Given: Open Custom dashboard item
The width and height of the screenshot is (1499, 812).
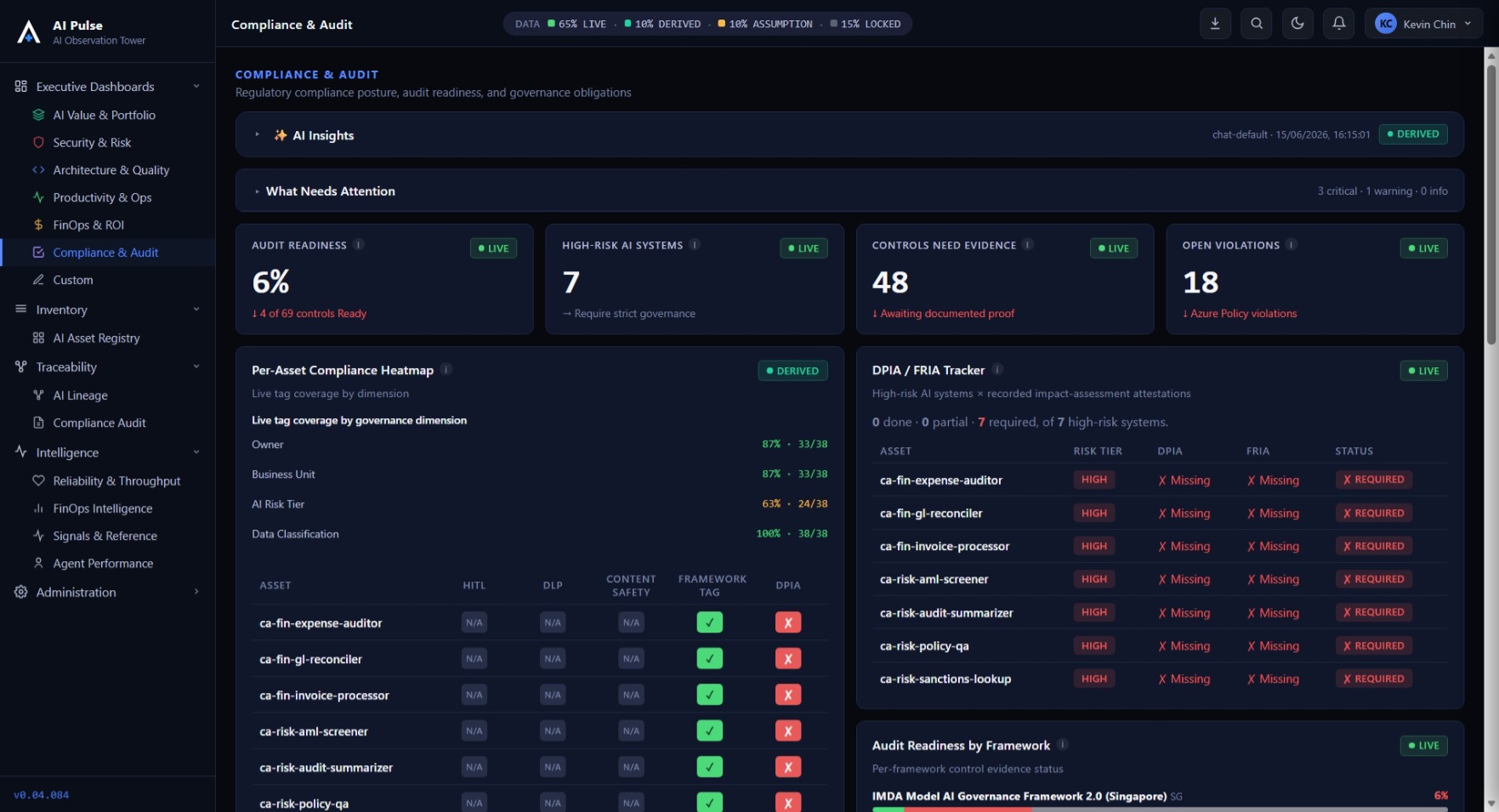Looking at the screenshot, I should pos(73,280).
